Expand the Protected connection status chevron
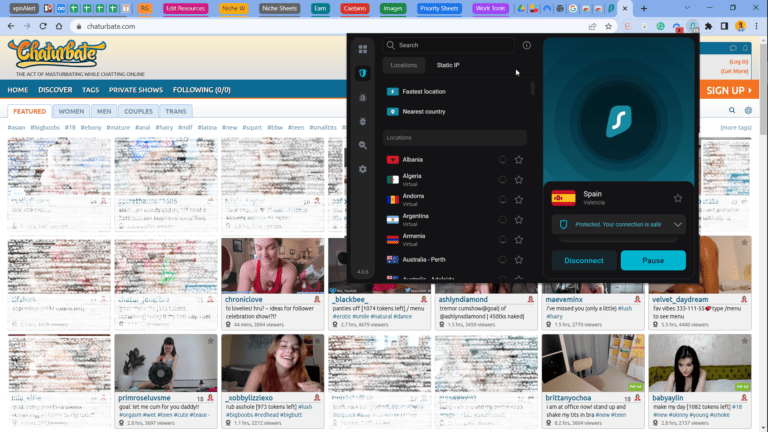 (678, 224)
